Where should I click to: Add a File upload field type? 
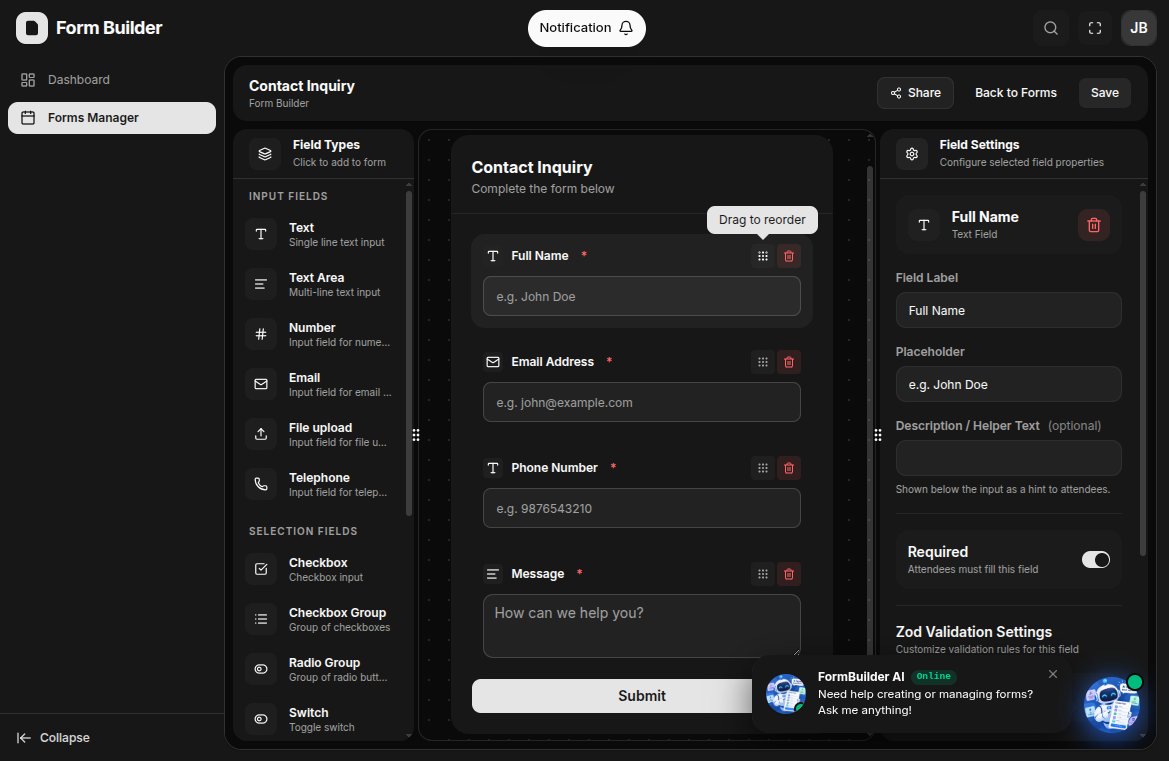(322, 434)
